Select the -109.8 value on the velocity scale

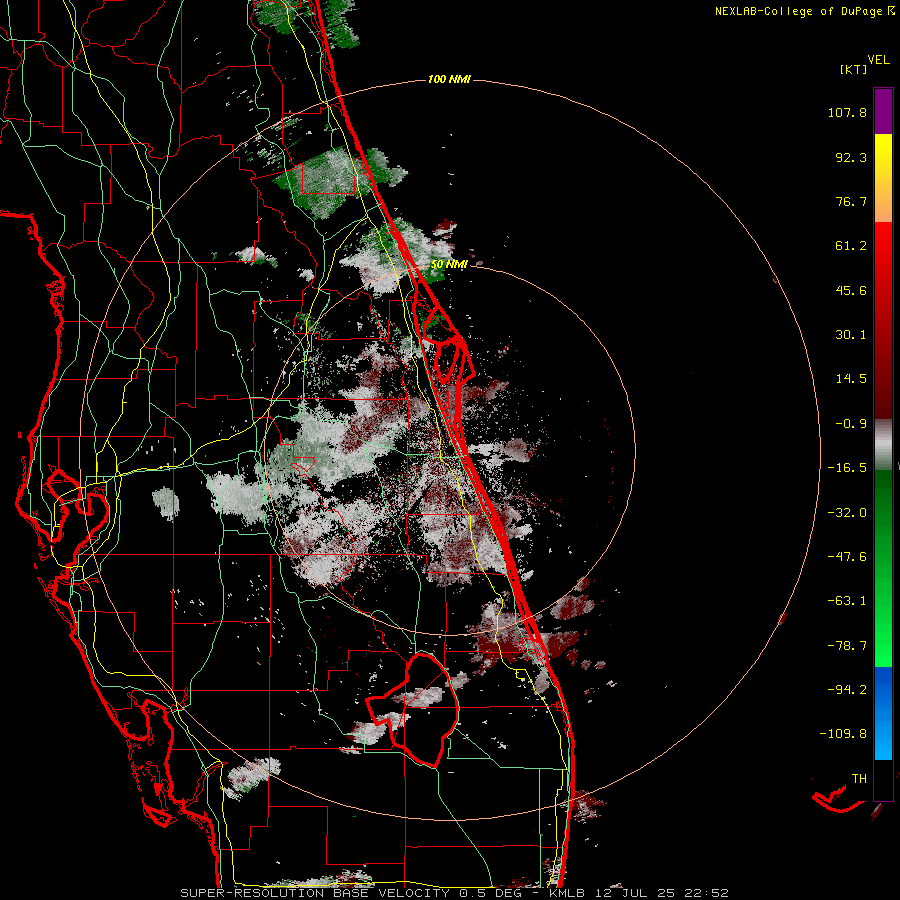tap(843, 734)
